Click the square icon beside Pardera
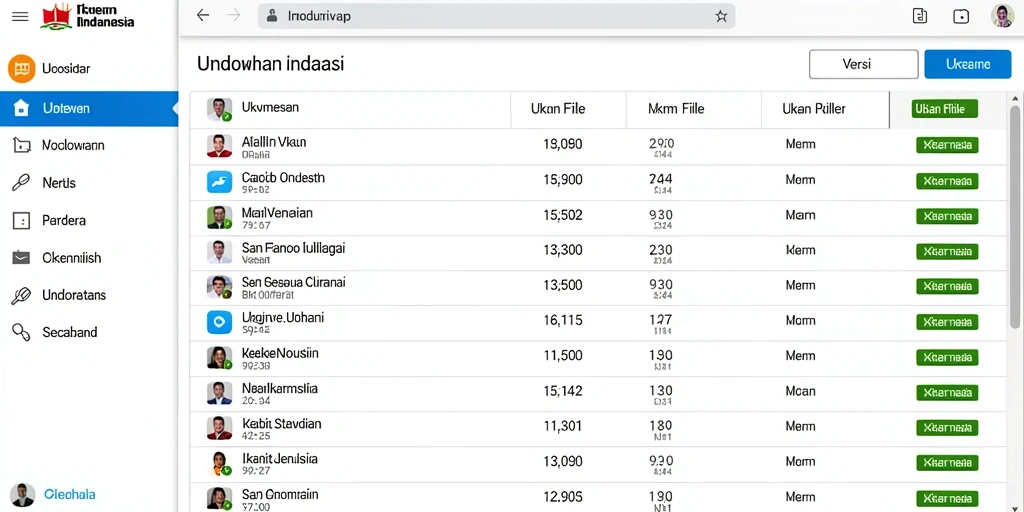Image resolution: width=1024 pixels, height=512 pixels. click(x=22, y=221)
